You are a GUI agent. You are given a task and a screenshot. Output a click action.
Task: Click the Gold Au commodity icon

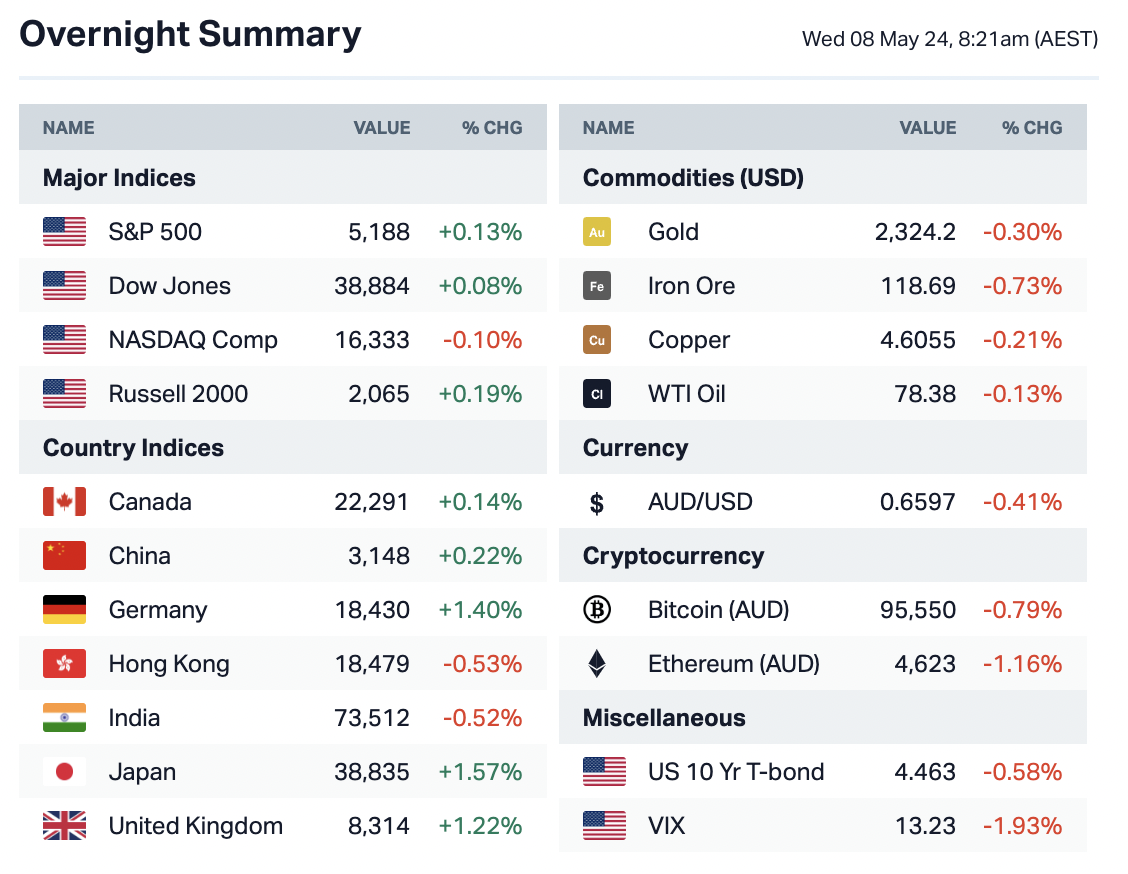coord(597,233)
